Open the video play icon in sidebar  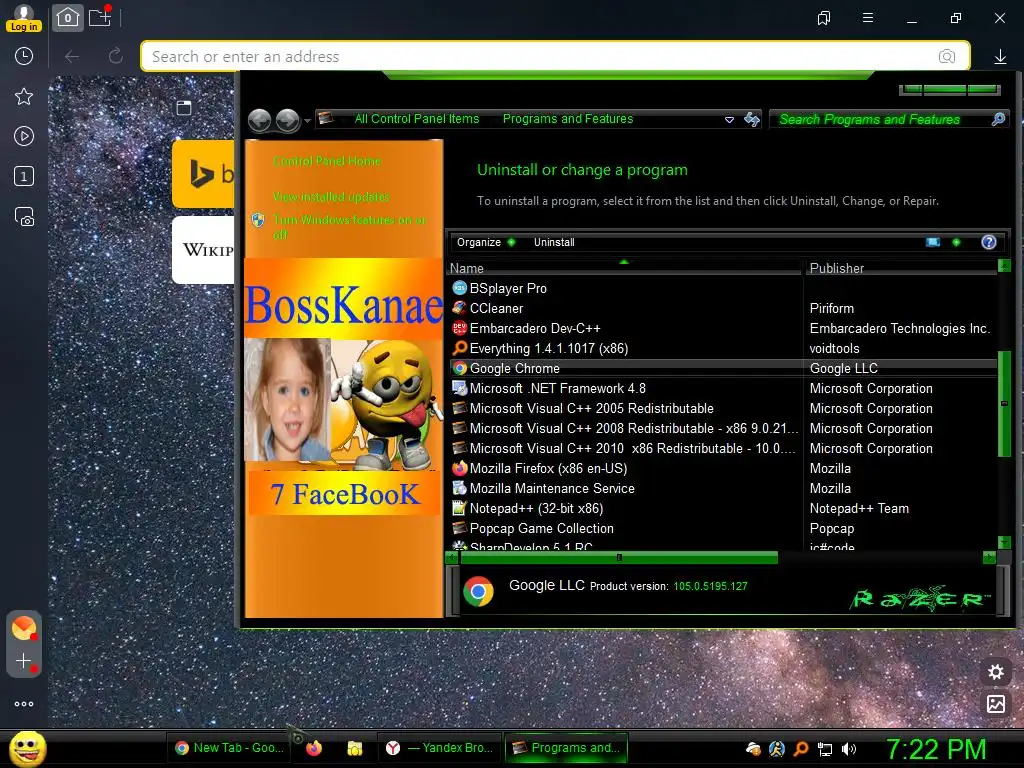[24, 136]
